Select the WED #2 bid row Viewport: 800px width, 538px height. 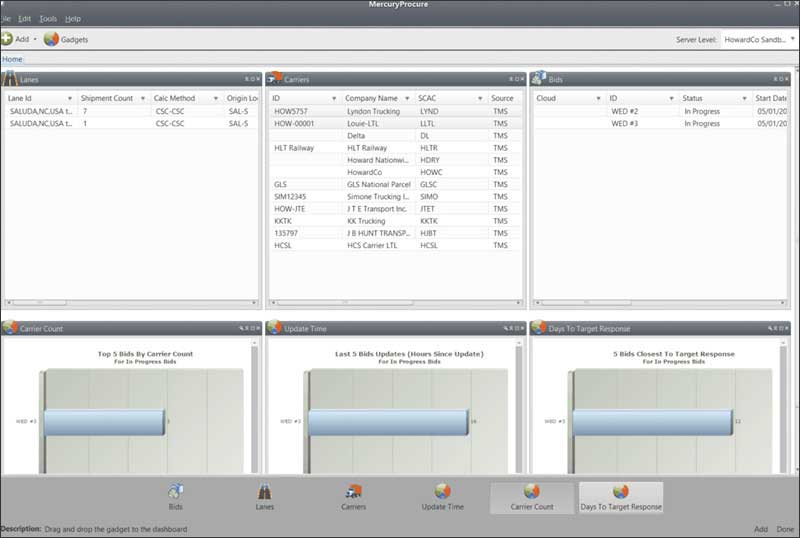(x=661, y=111)
